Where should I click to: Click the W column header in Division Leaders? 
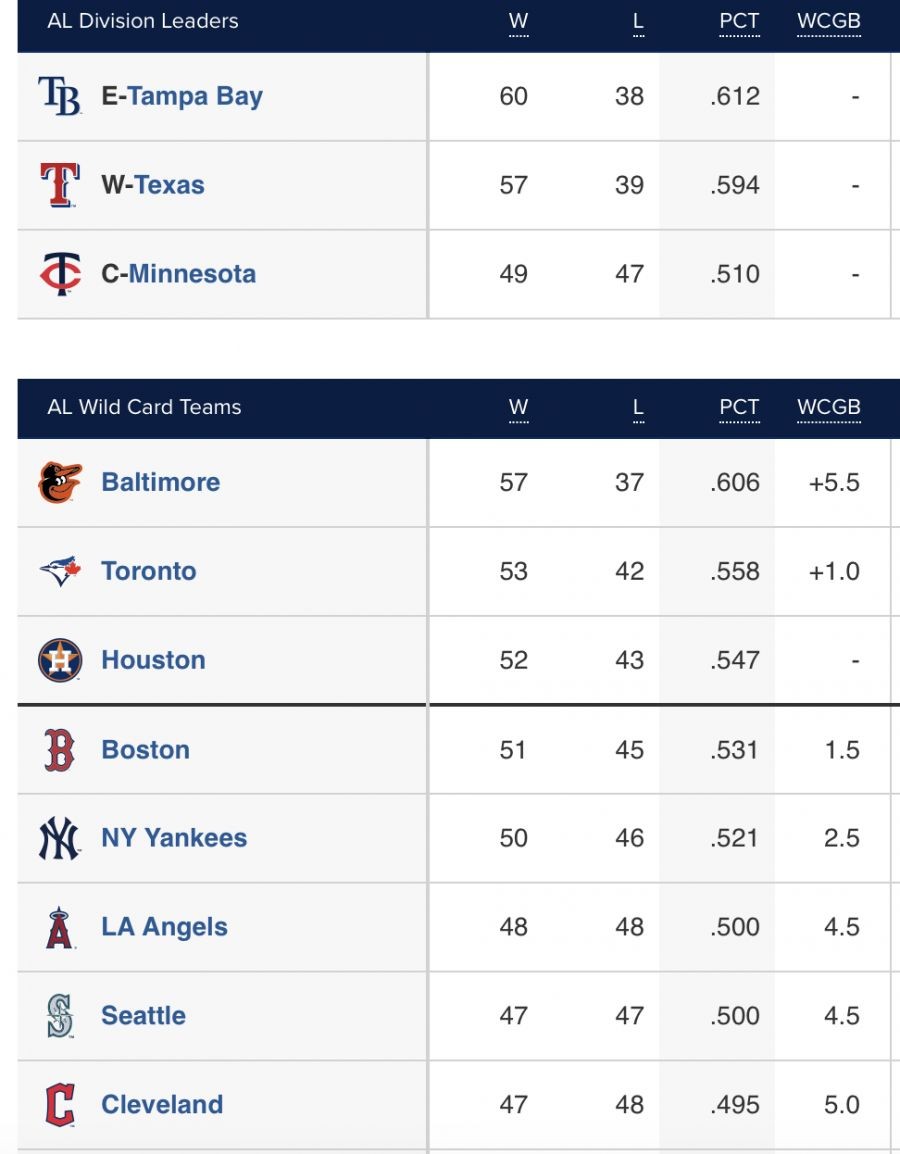(x=518, y=21)
